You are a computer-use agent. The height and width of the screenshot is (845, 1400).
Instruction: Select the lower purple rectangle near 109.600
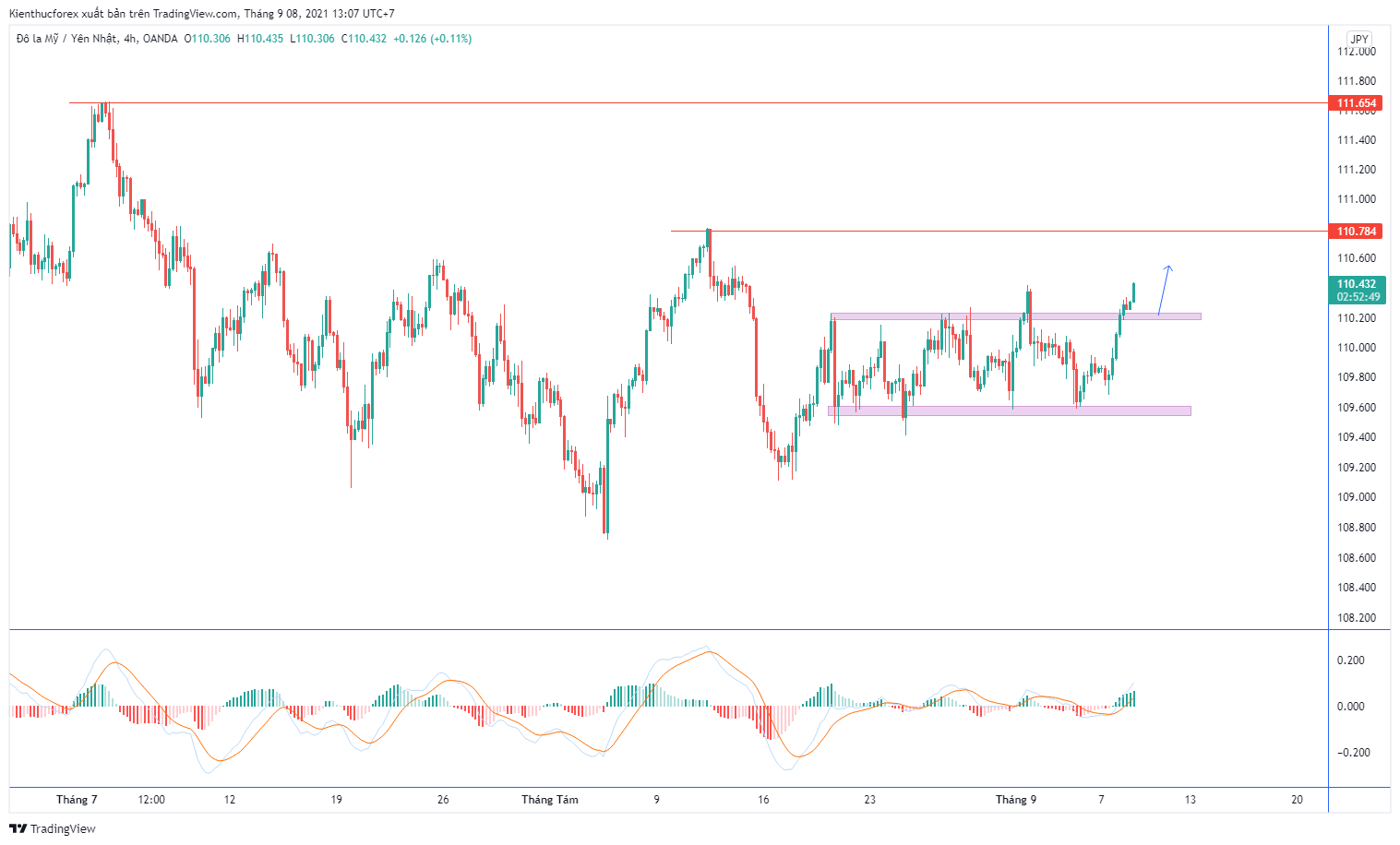pyautogui.click(x=1010, y=411)
